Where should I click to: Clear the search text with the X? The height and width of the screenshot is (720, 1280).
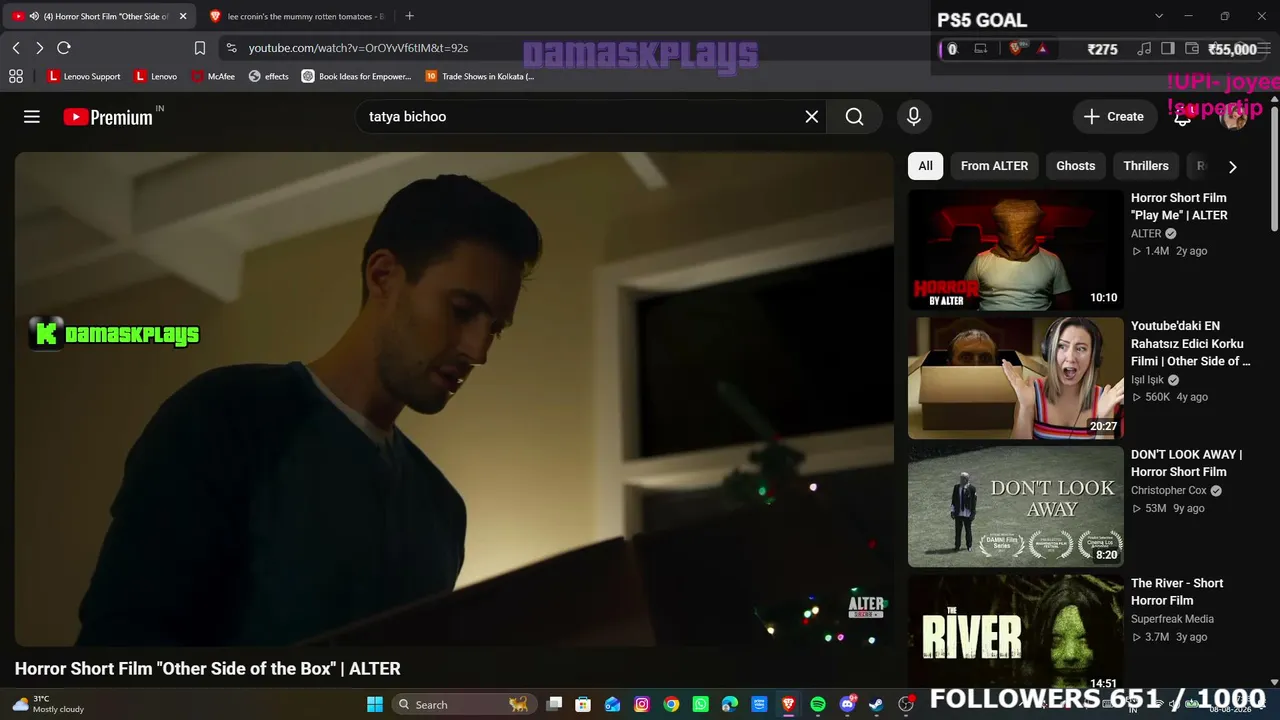812,117
